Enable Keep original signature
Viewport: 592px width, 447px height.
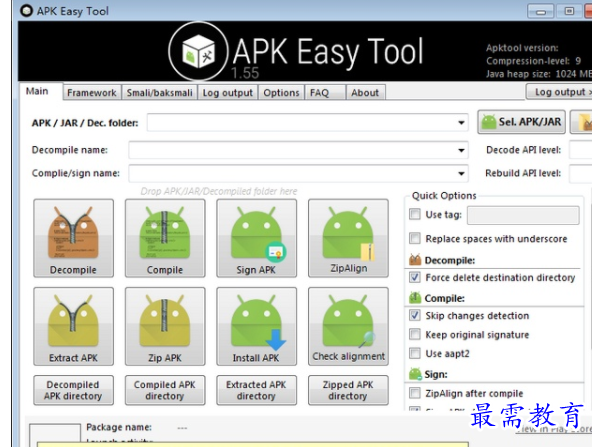click(415, 334)
